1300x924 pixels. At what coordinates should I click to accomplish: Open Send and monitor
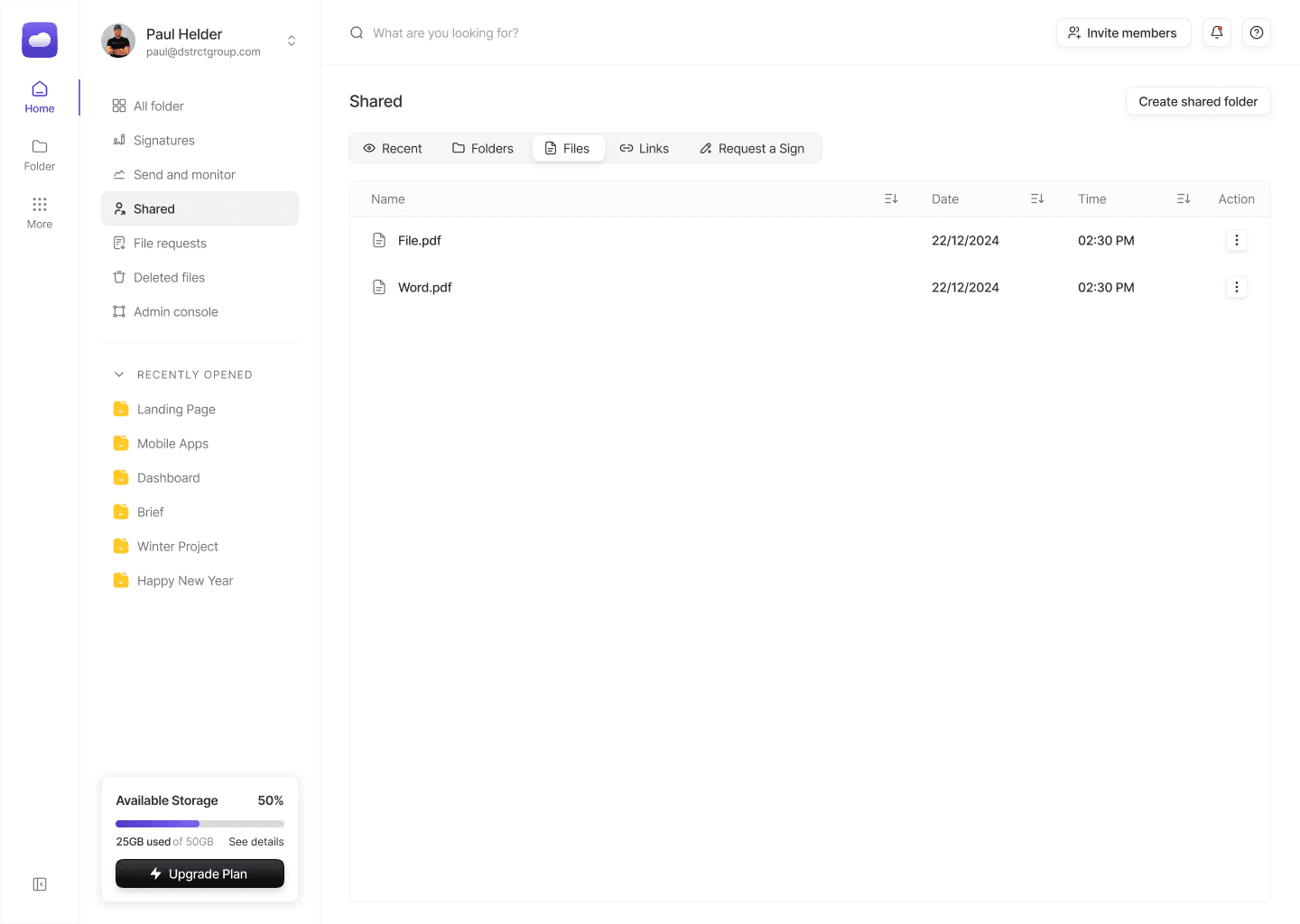coord(200,174)
